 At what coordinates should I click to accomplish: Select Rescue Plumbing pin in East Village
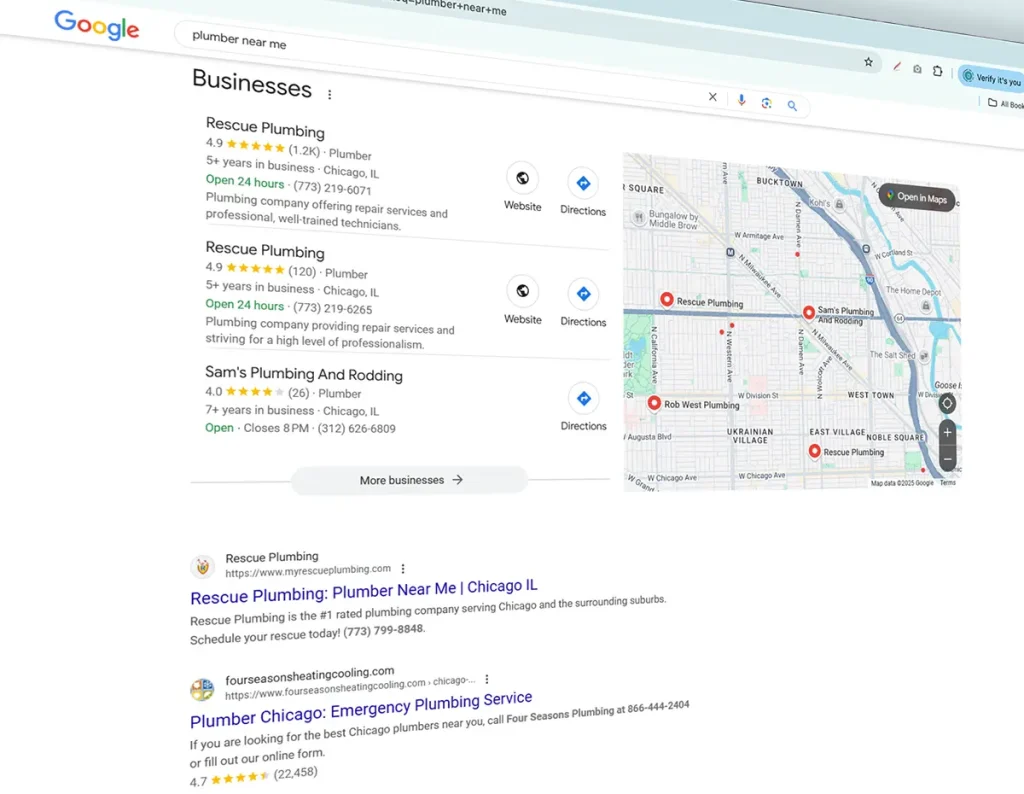814,451
